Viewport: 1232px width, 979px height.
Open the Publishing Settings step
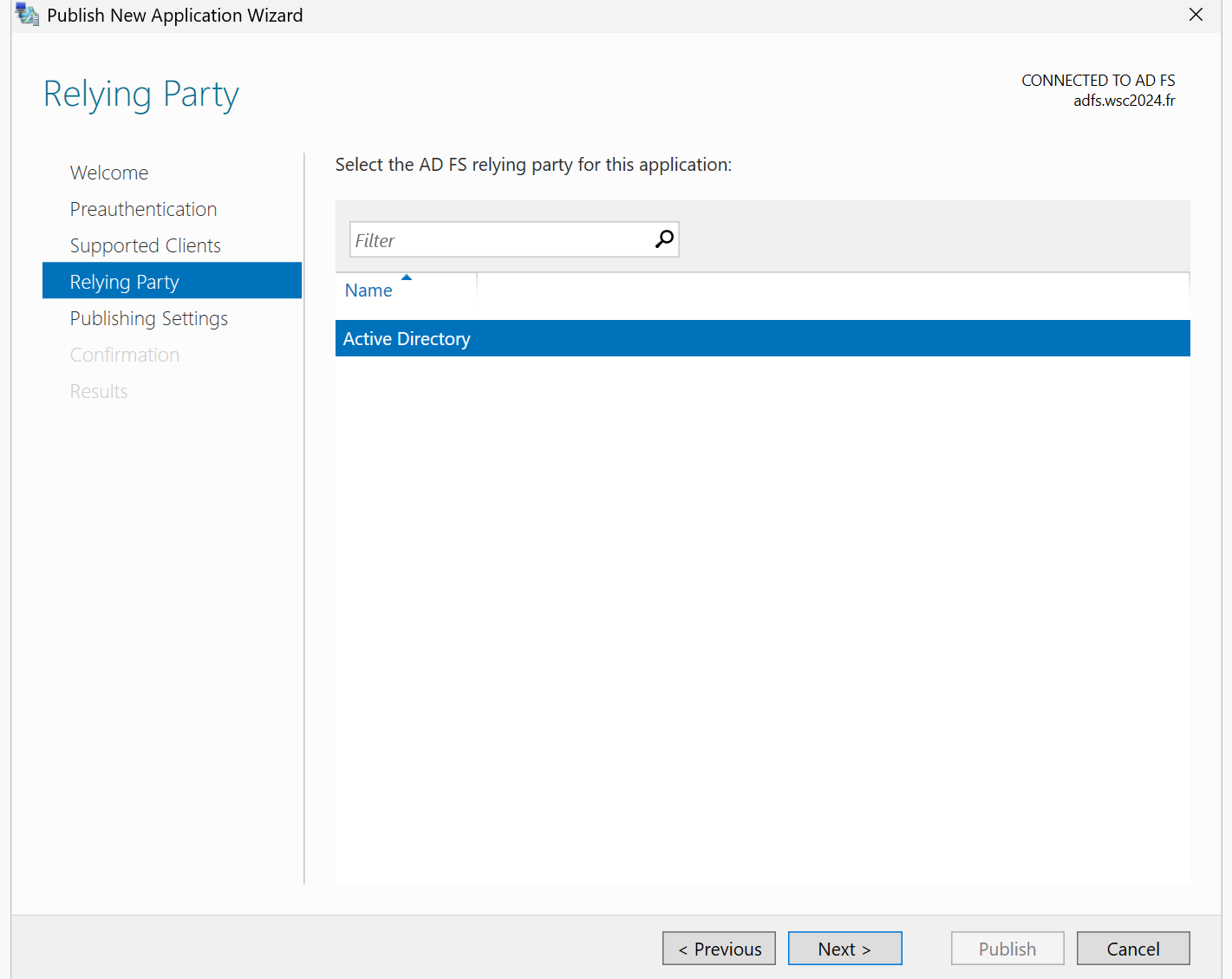[149, 318]
